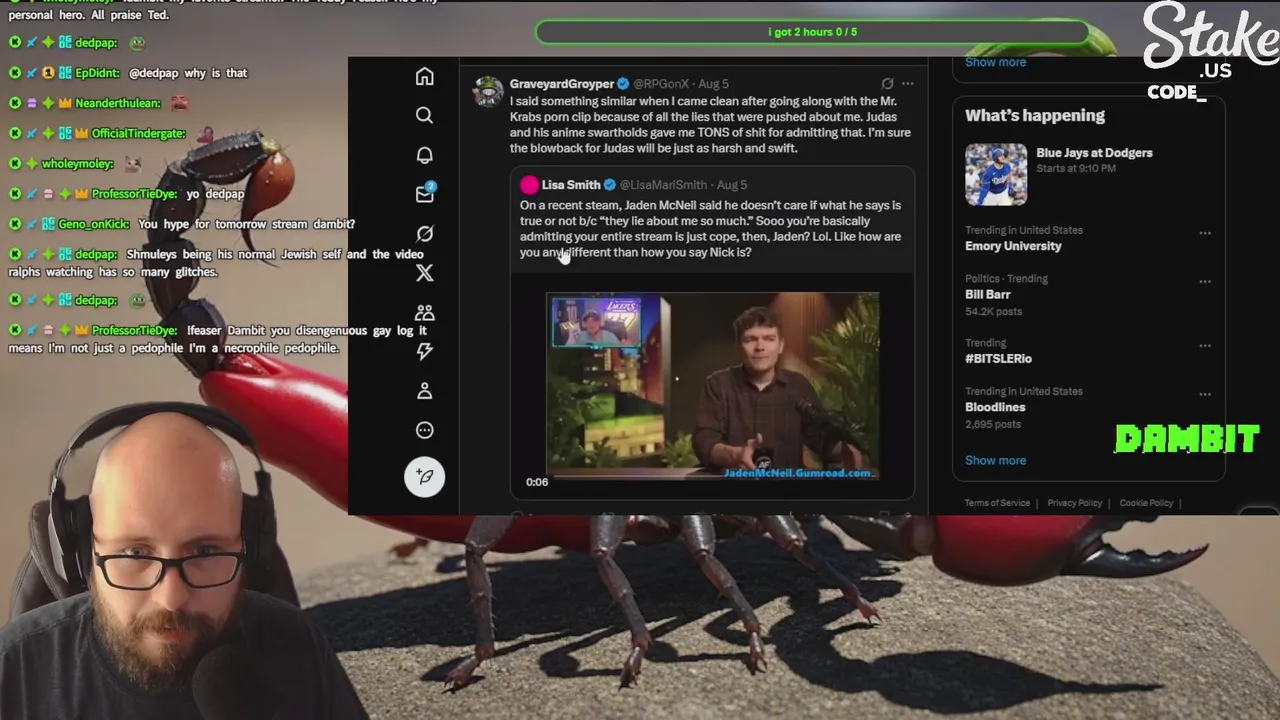This screenshot has width=1280, height=720.
Task: Play the quoted video with Jaden McNeil
Action: click(713, 386)
